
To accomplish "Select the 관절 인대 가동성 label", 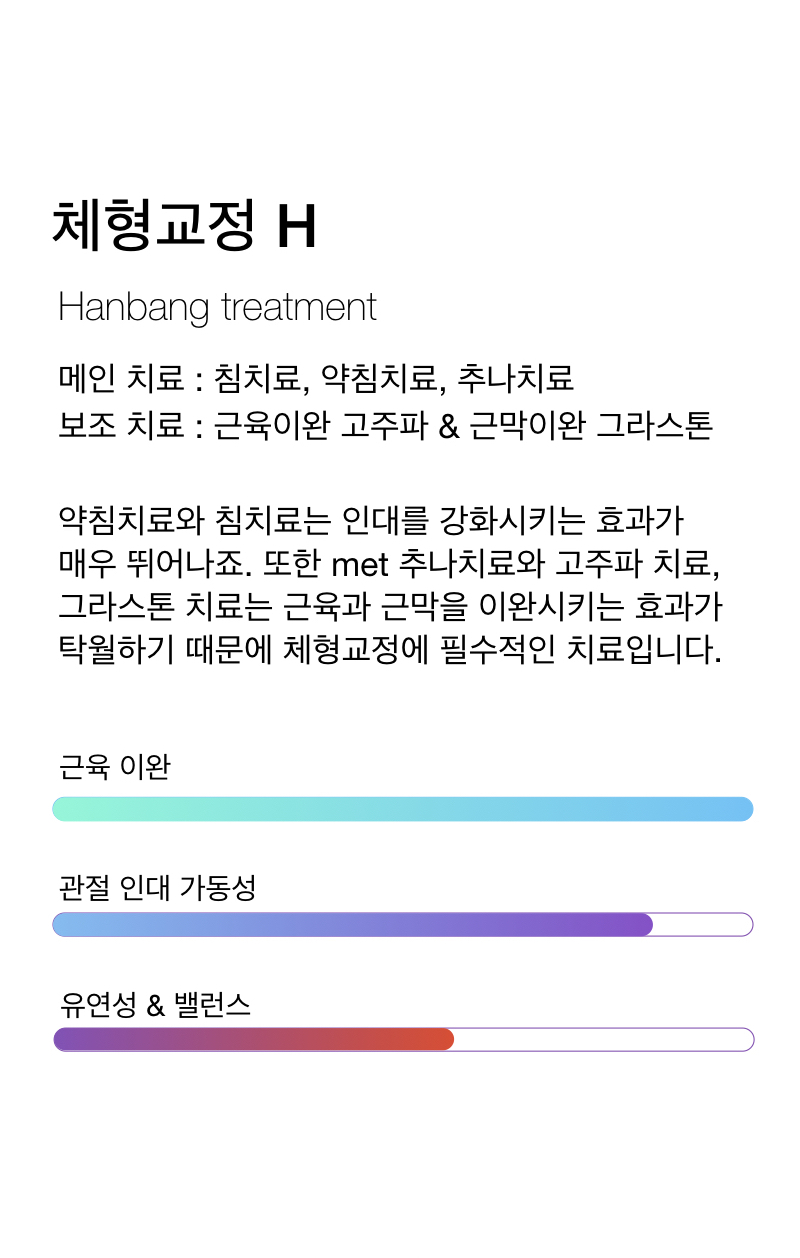I will [158, 886].
